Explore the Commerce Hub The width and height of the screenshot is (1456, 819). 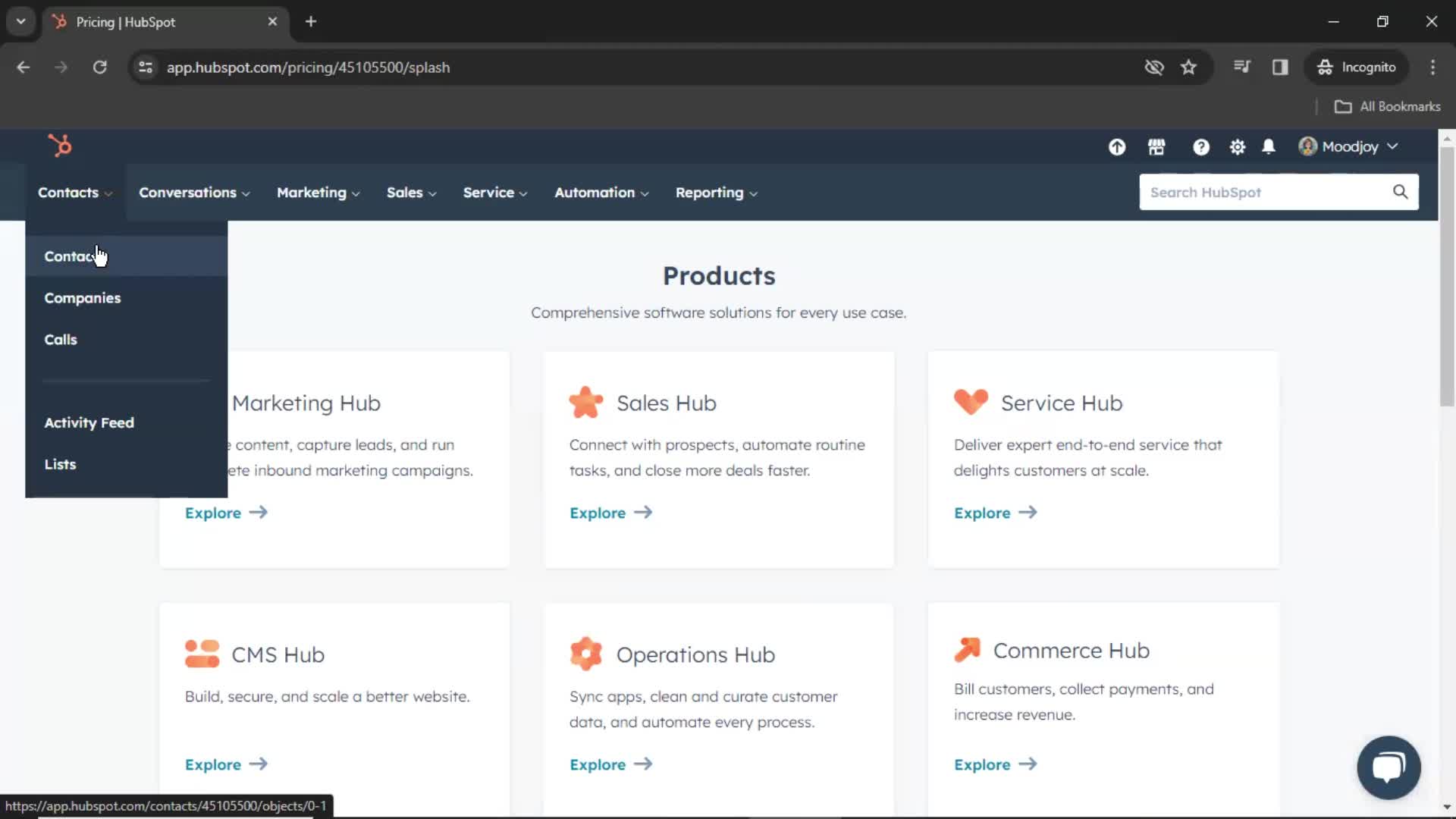pos(995,764)
